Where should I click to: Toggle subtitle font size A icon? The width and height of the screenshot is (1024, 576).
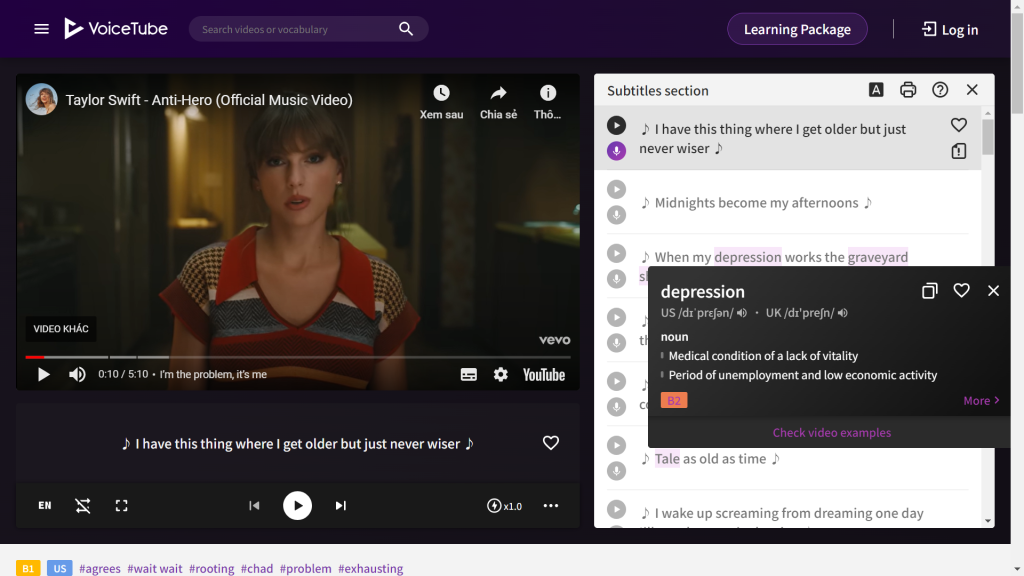(x=876, y=90)
